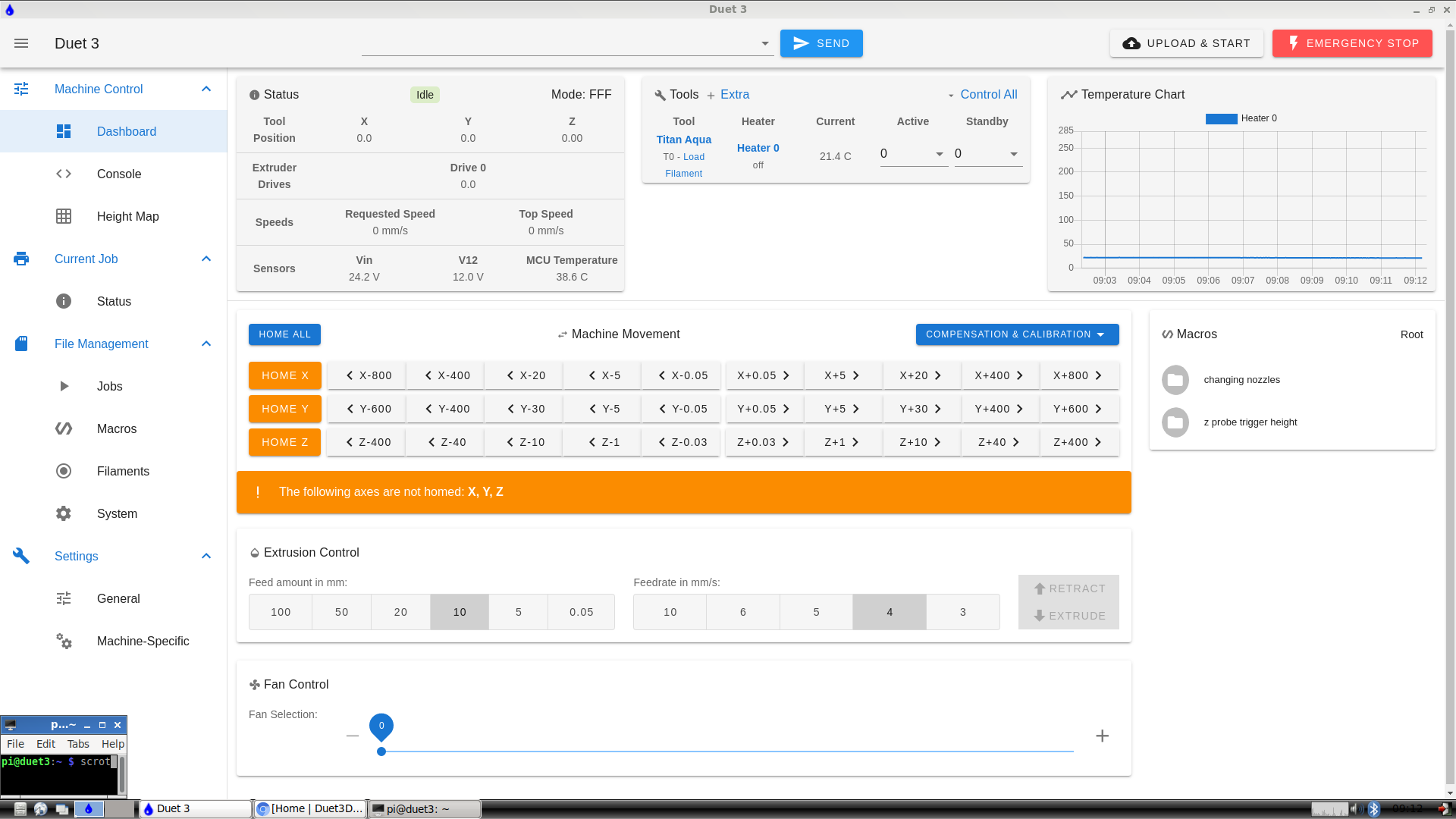Open the changing nozzles folder icon

click(x=1175, y=380)
